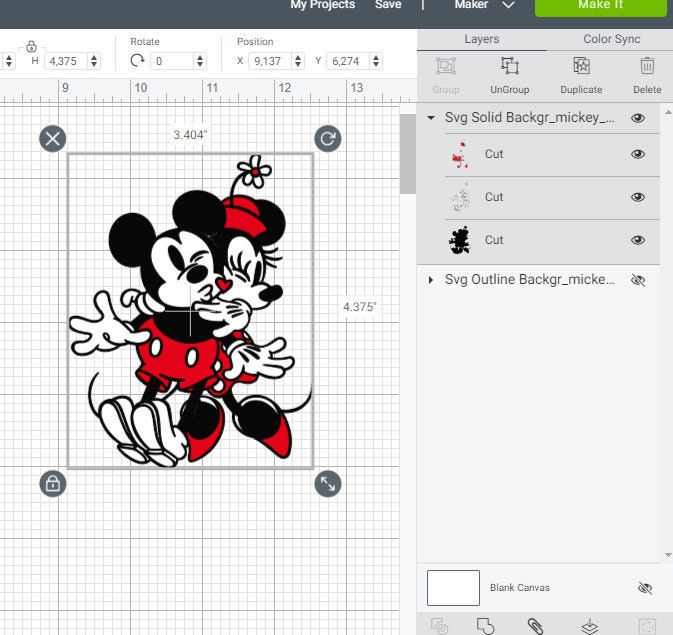Click the Contour tool at the panel bottom
Viewport: 673px width, 635px height.
coord(647,626)
